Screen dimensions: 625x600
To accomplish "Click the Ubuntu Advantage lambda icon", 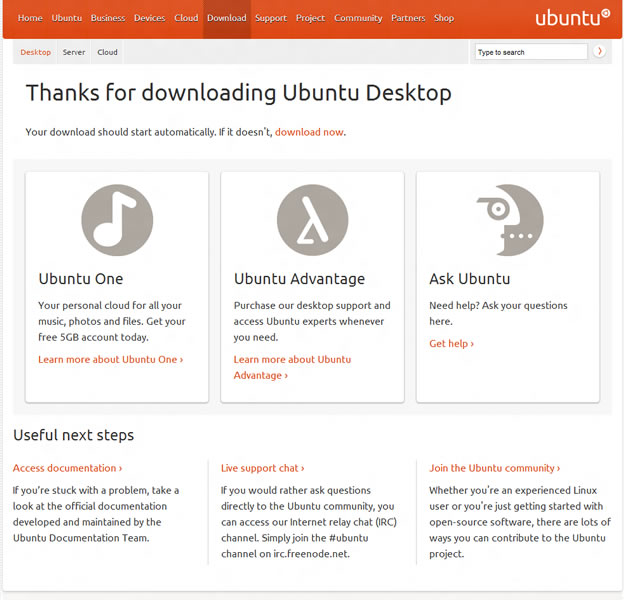I will coord(312,220).
